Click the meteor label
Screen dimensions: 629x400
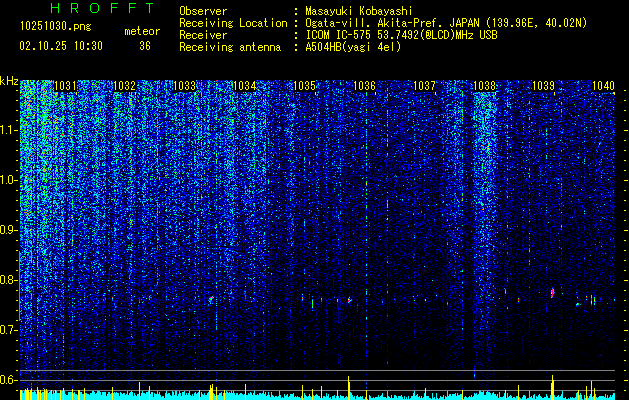pos(142,31)
